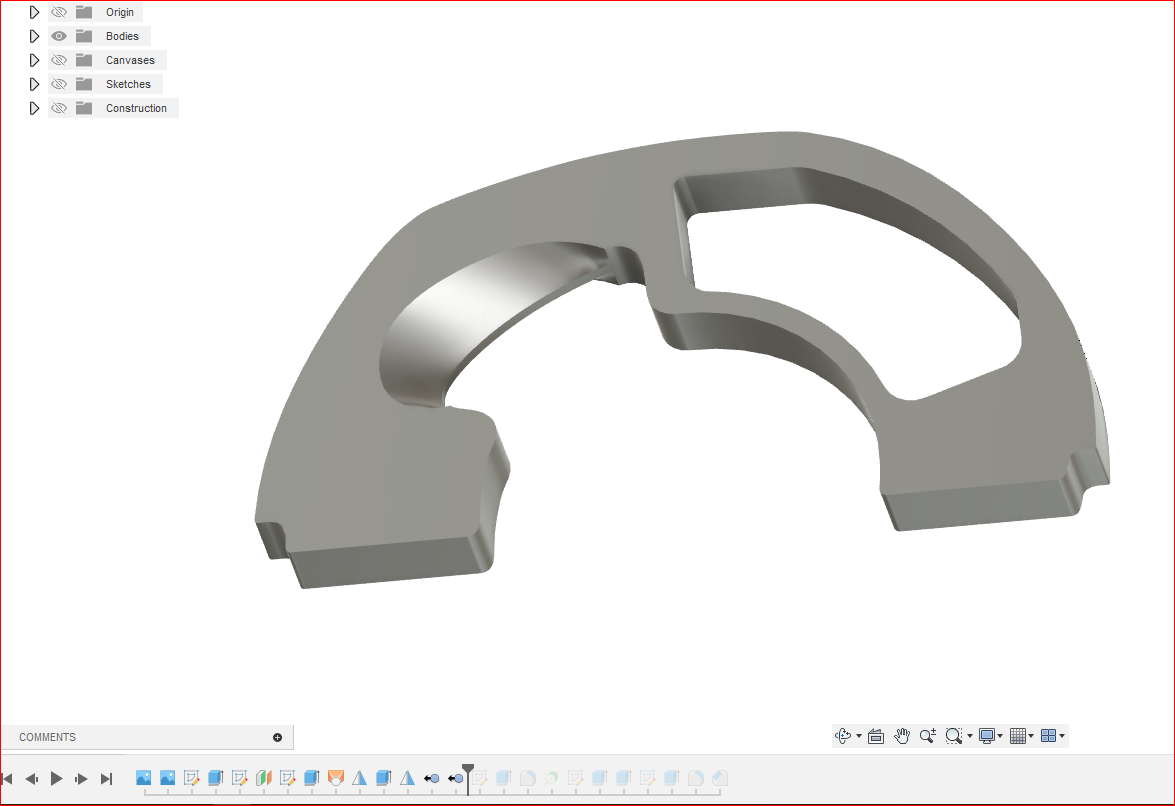
Task: Expand the Construction folder tree
Action: (35, 107)
